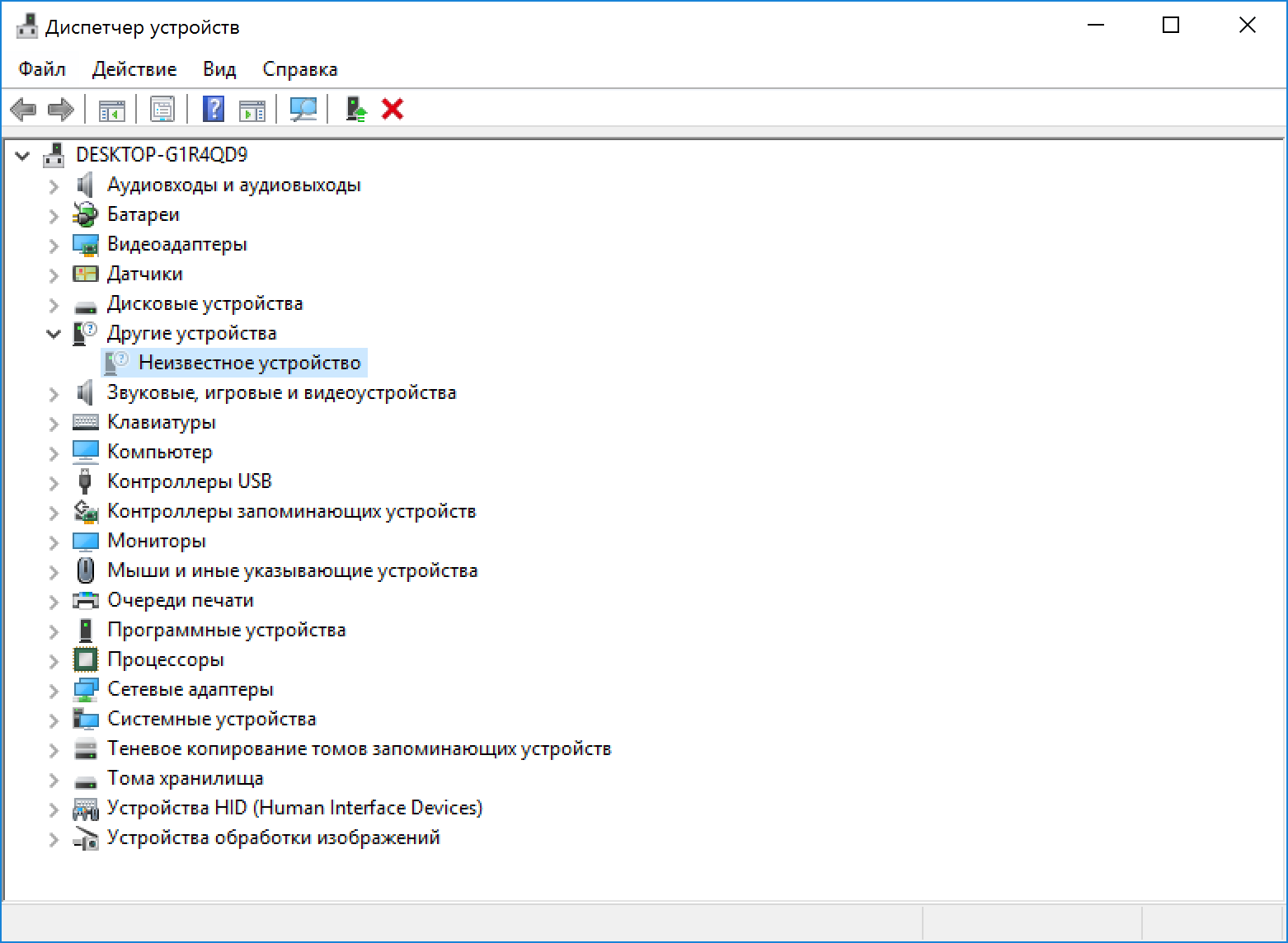The width and height of the screenshot is (1288, 943).
Task: Expand the Контроллеры USB category
Action: [54, 482]
